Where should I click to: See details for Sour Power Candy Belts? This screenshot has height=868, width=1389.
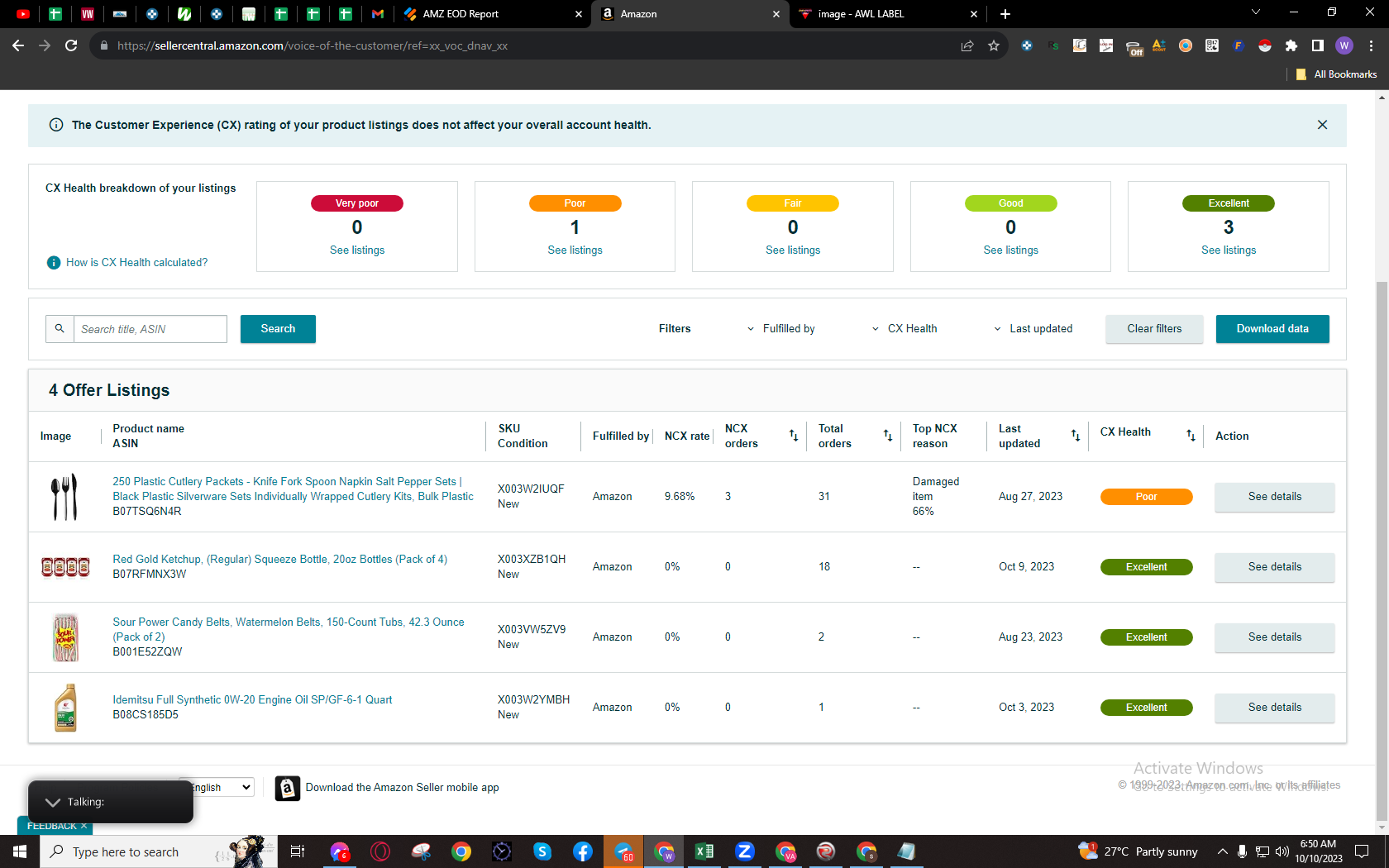tap(1275, 637)
